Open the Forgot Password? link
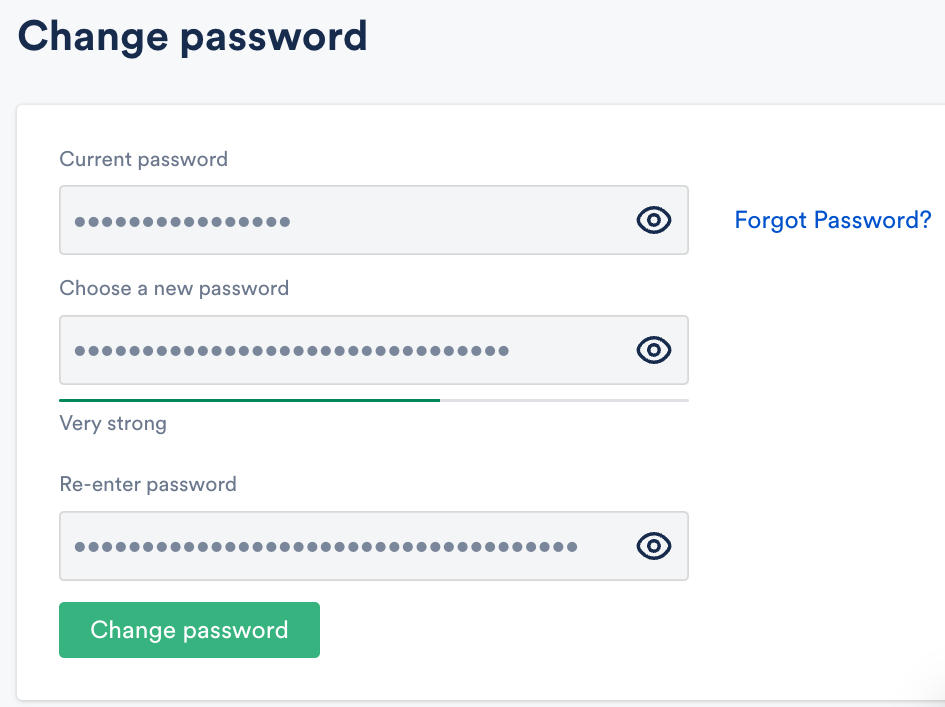The width and height of the screenshot is (945, 707). pyautogui.click(x=832, y=220)
